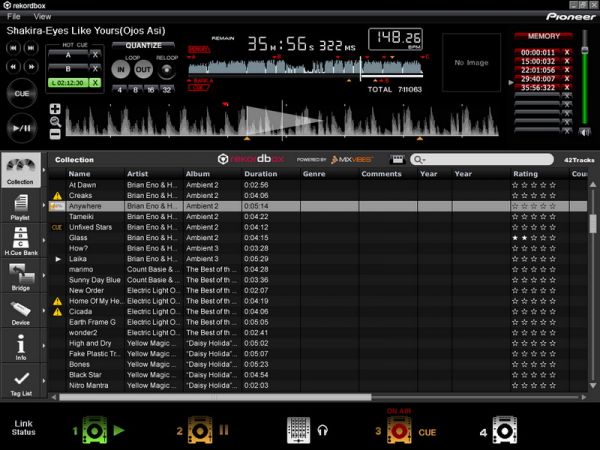Zoom out waveform with minus icon
600x450 pixels.
click(55, 134)
